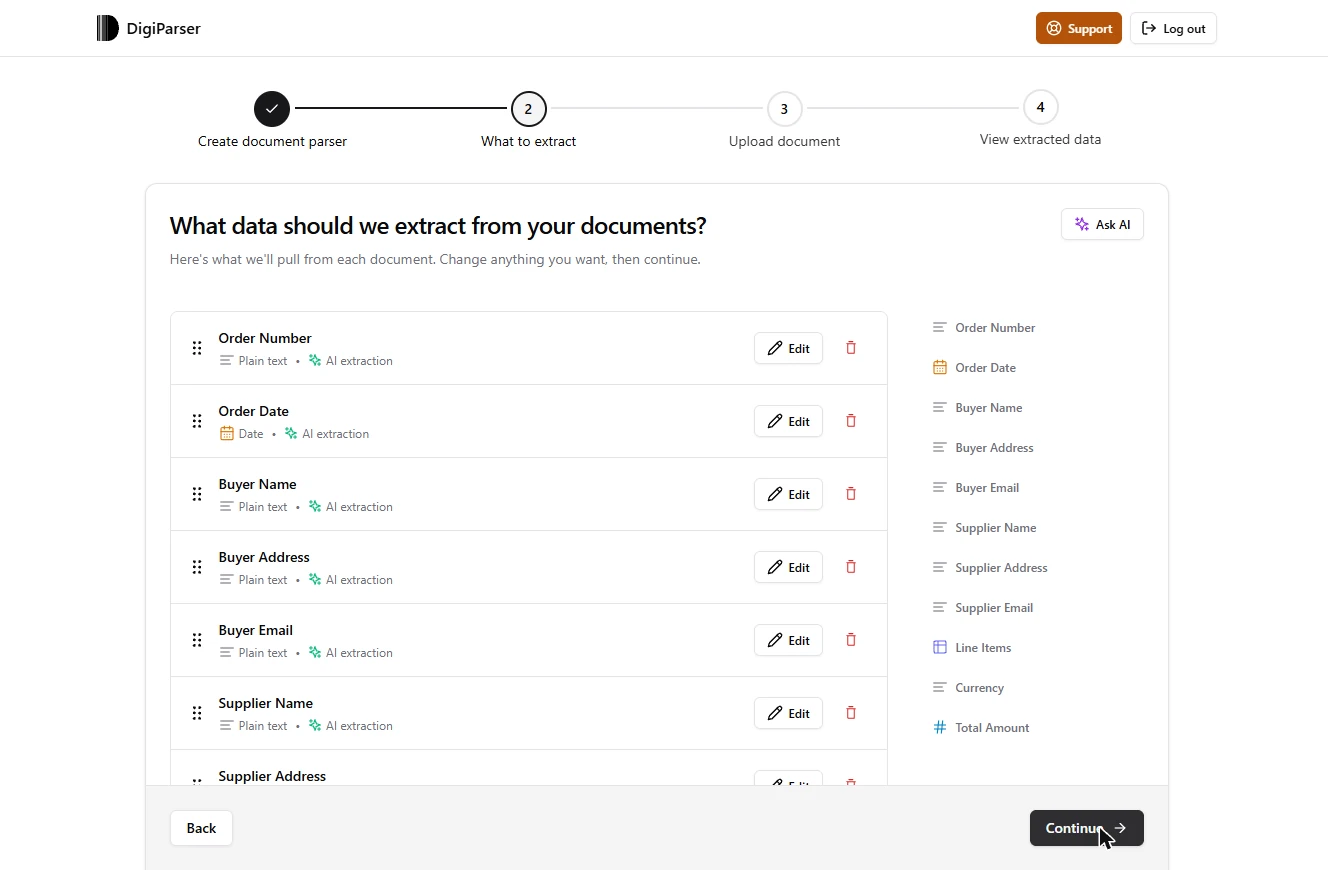1328x870 pixels.
Task: Click the Order Date calendar icon in sidebar
Action: click(x=940, y=368)
